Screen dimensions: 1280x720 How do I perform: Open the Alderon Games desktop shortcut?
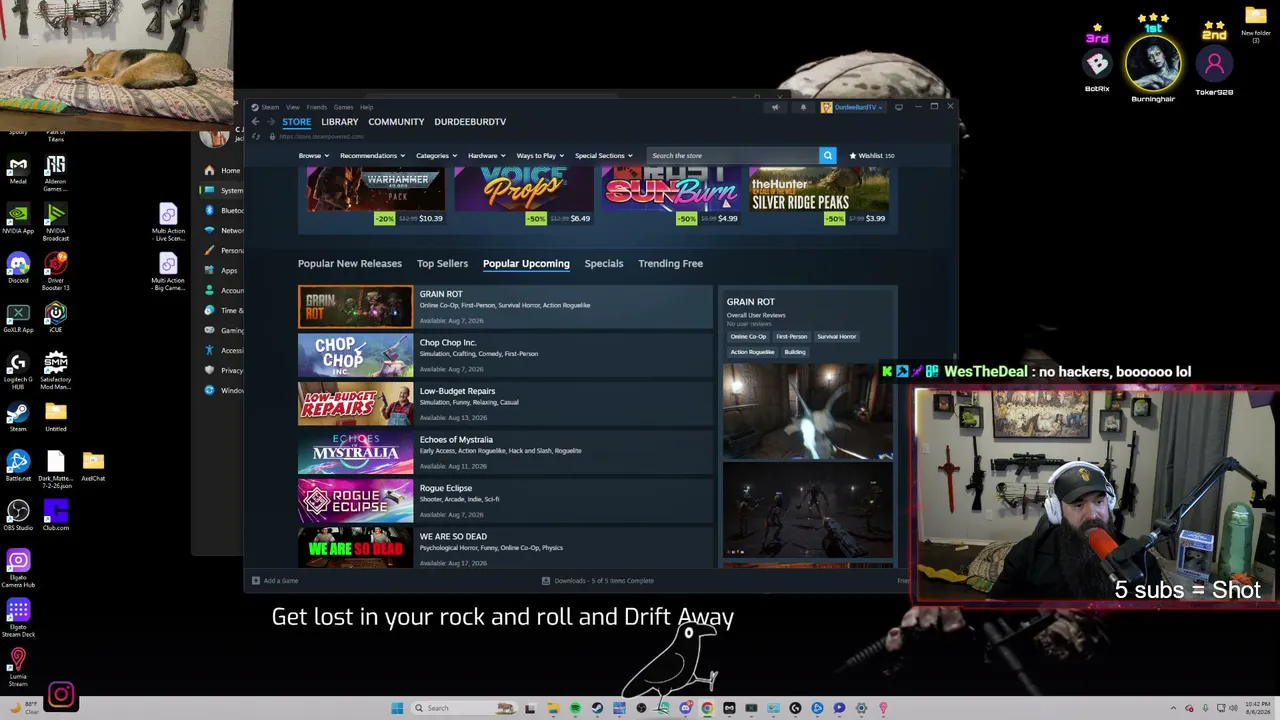pos(55,173)
